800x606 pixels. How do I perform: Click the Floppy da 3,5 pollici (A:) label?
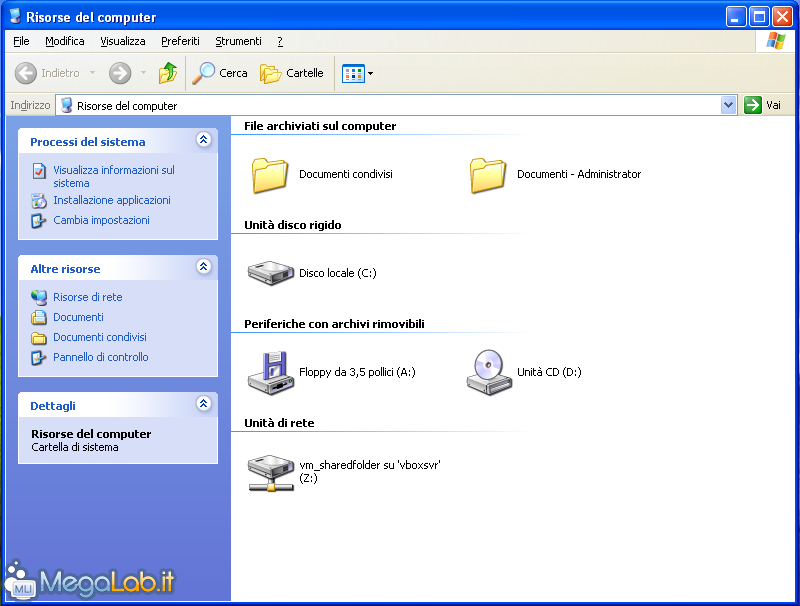(x=357, y=372)
